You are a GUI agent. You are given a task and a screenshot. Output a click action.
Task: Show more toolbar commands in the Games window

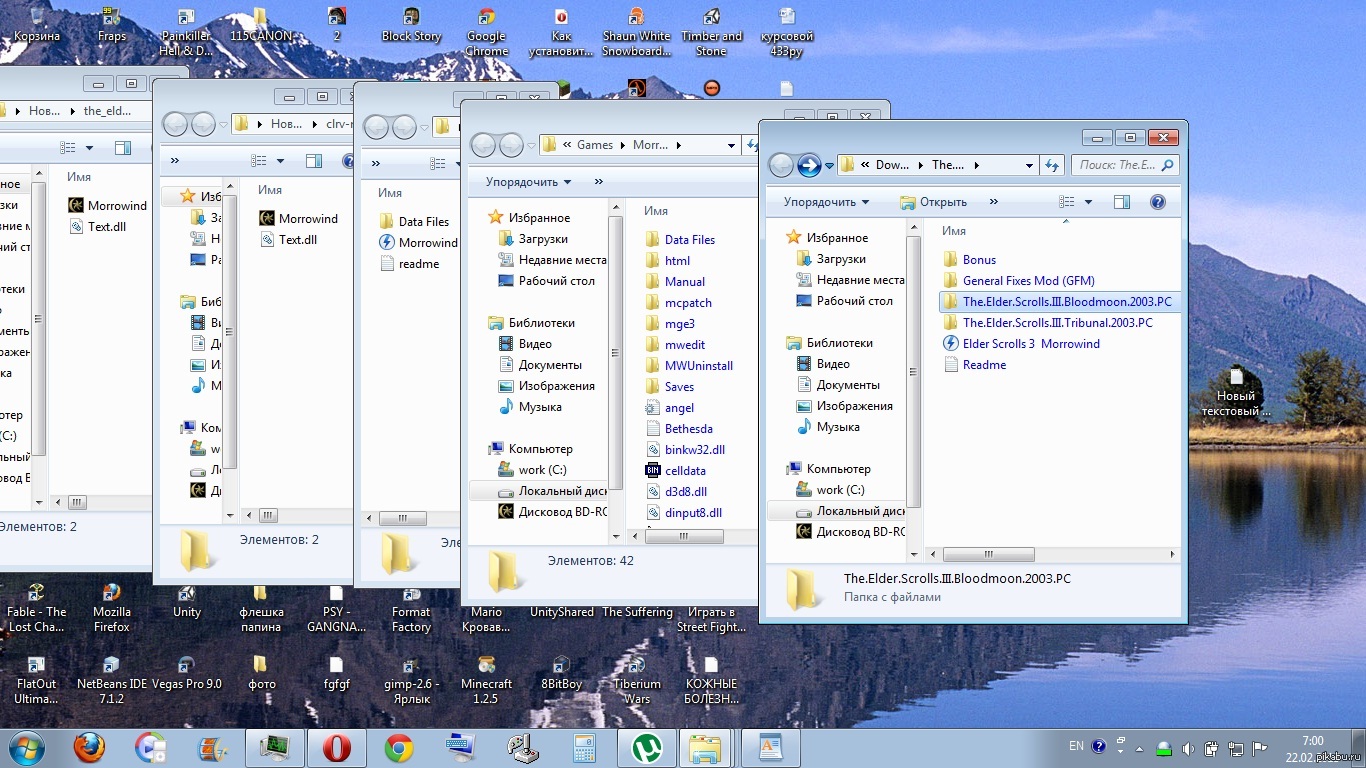(598, 182)
